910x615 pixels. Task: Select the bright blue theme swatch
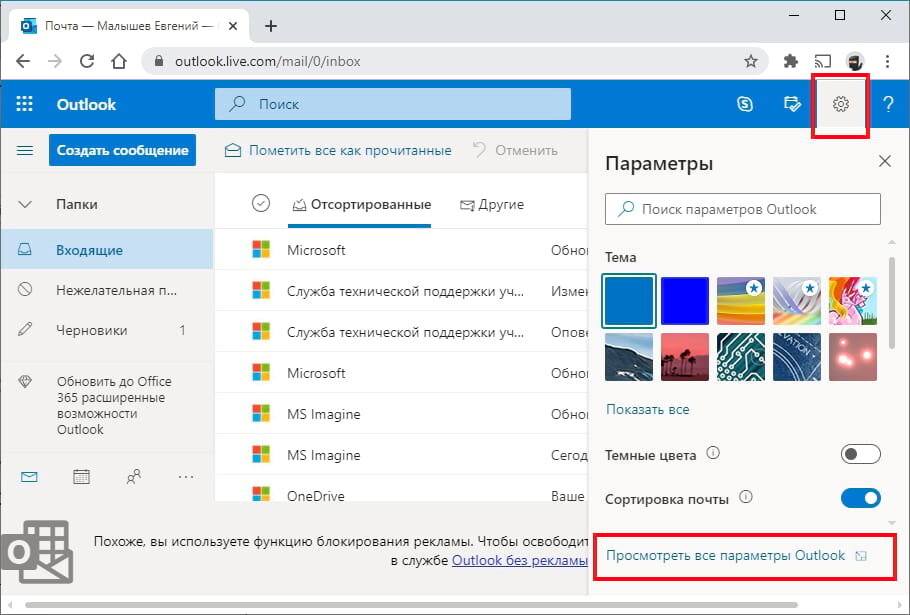[x=685, y=301]
